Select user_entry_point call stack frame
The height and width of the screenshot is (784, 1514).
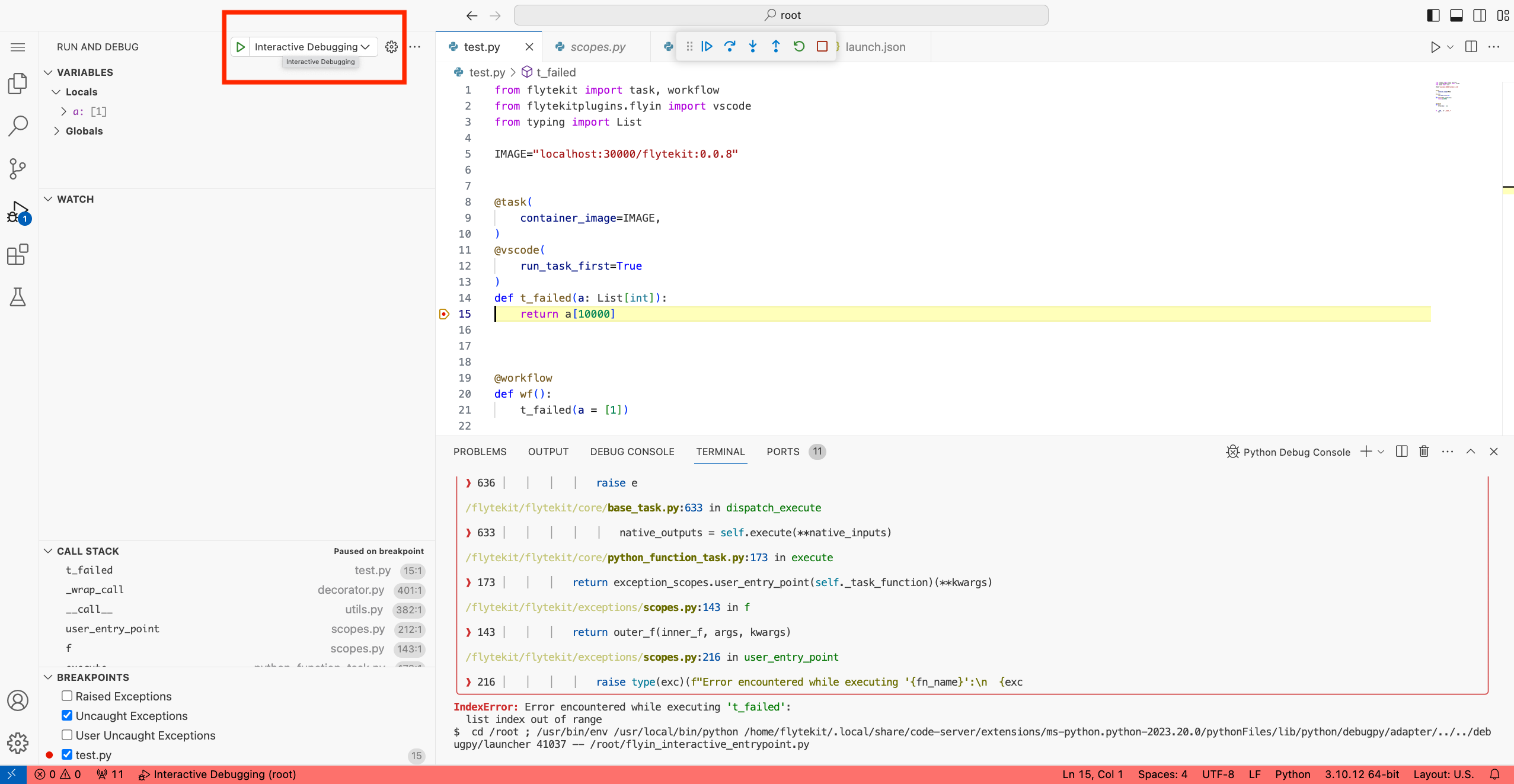(x=113, y=629)
